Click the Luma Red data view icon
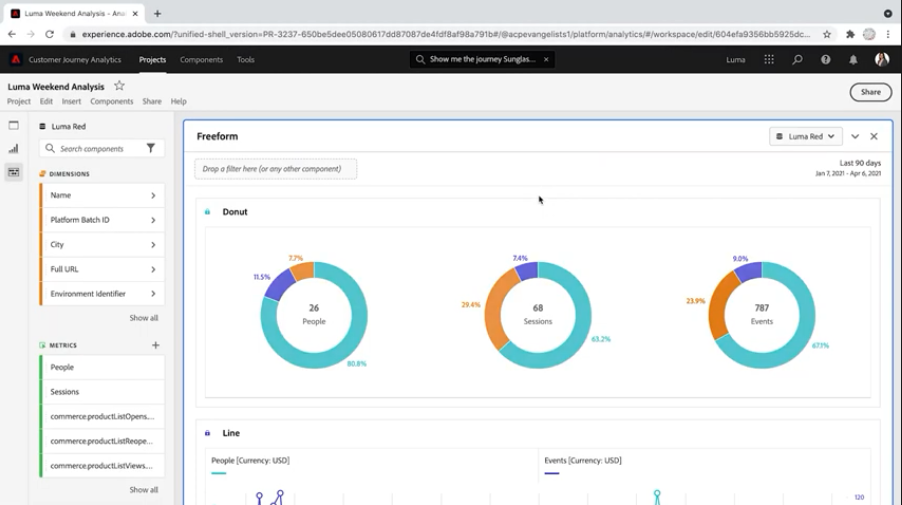The width and height of the screenshot is (902, 505). click(42, 127)
